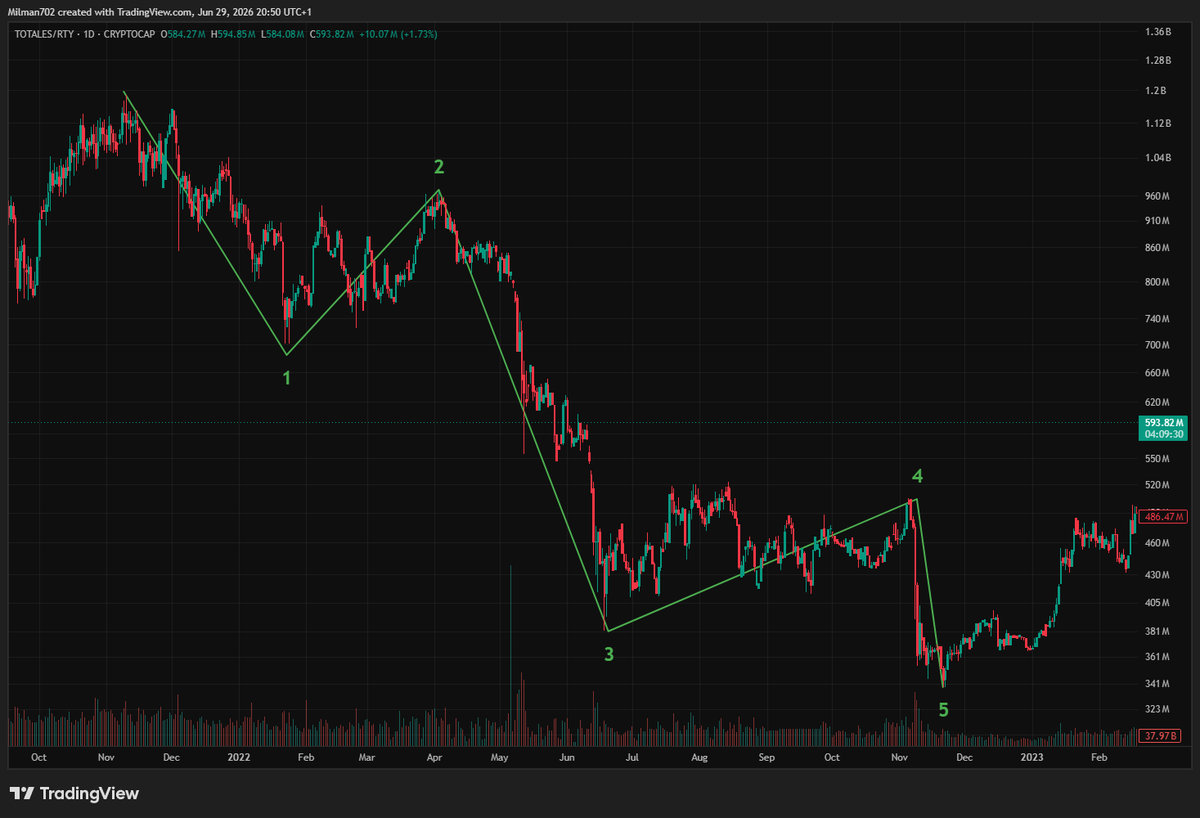Click the Aug label on time axis
This screenshot has height=818, width=1200.
pos(699,758)
